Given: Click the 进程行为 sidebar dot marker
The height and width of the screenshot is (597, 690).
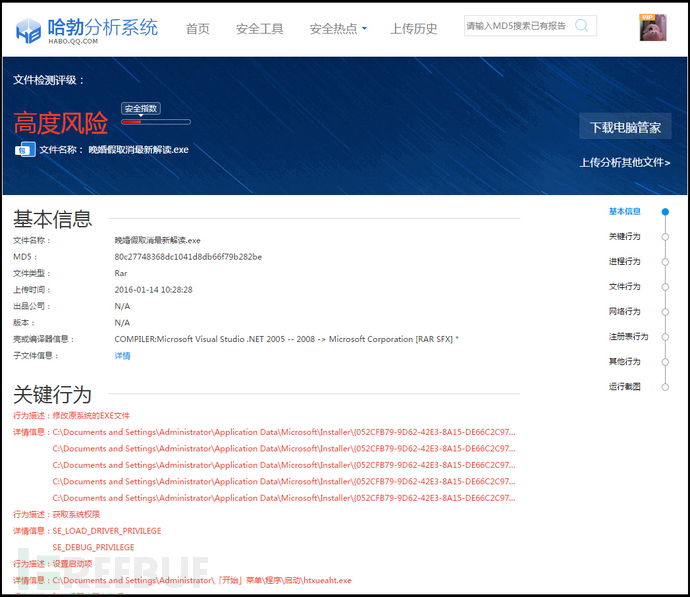Looking at the screenshot, I should point(665,262).
